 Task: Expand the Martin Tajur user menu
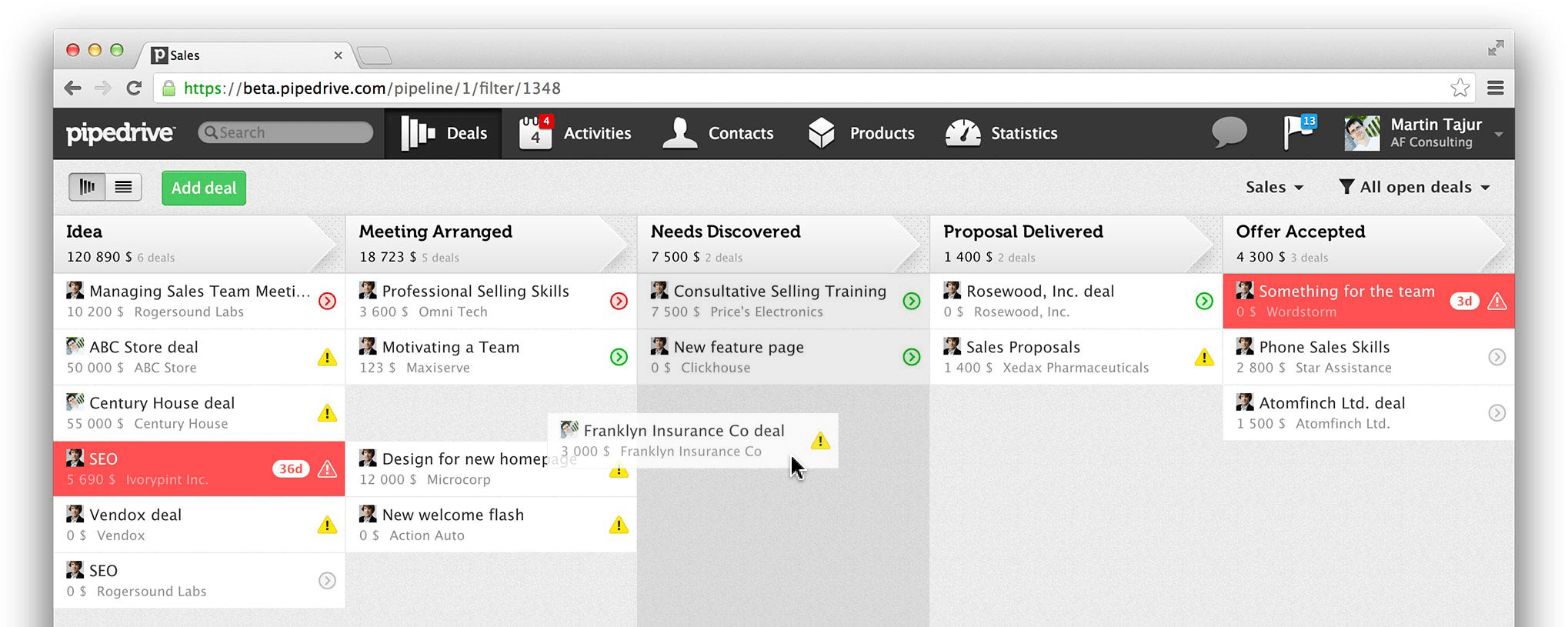1500,134
